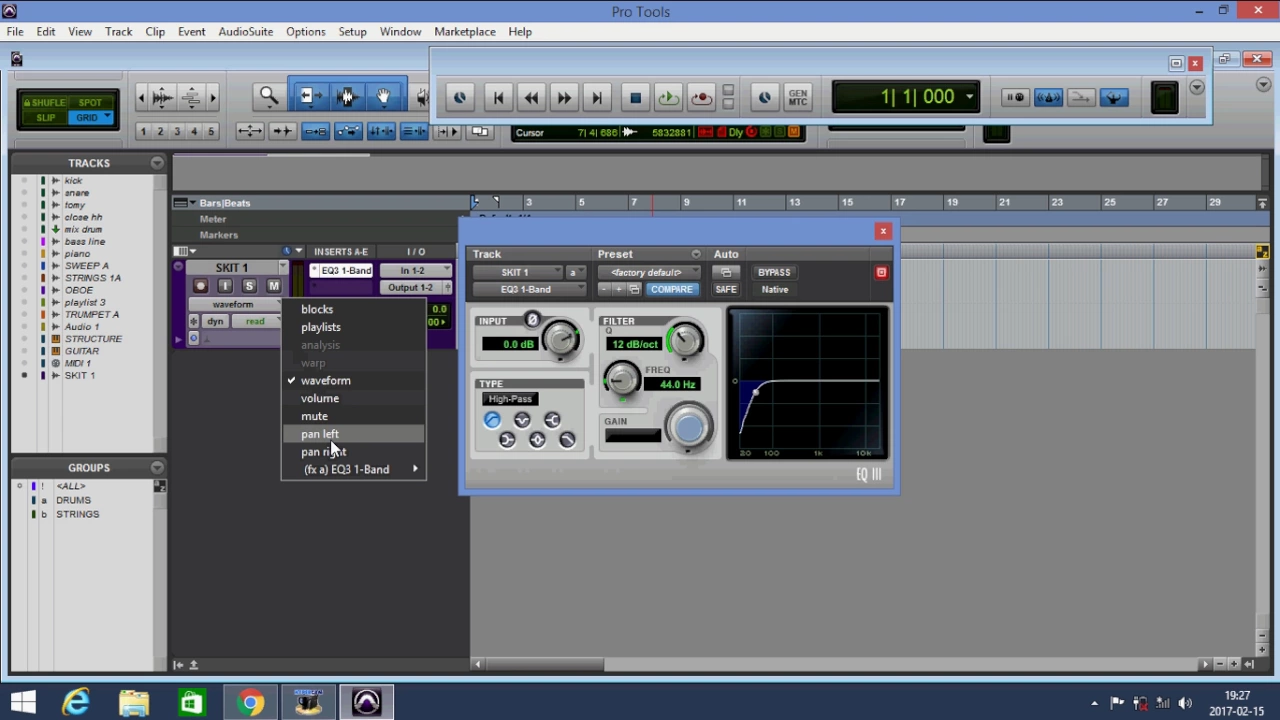Open the factory default preset dropdown
This screenshot has height=720, width=1280.
(x=650, y=272)
